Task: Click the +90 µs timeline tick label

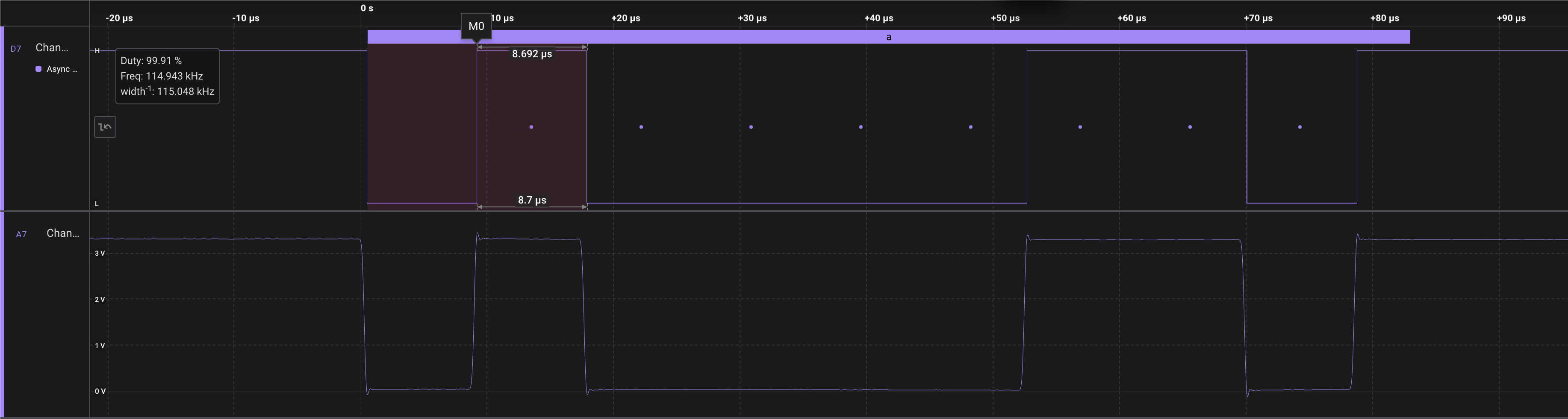Action: pyautogui.click(x=1511, y=18)
